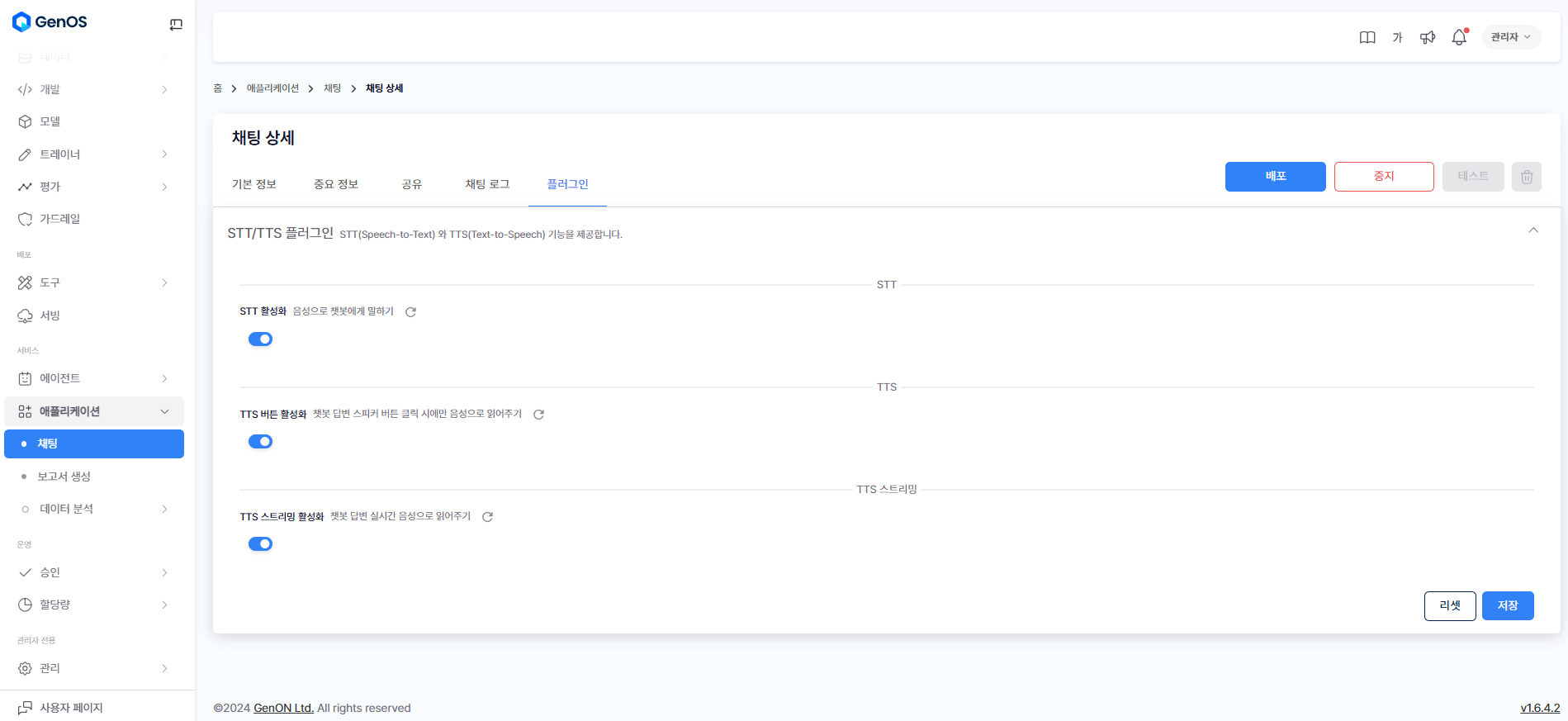Open the GenON Ltd. footer link
The image size is (1568, 721).
pyautogui.click(x=283, y=708)
